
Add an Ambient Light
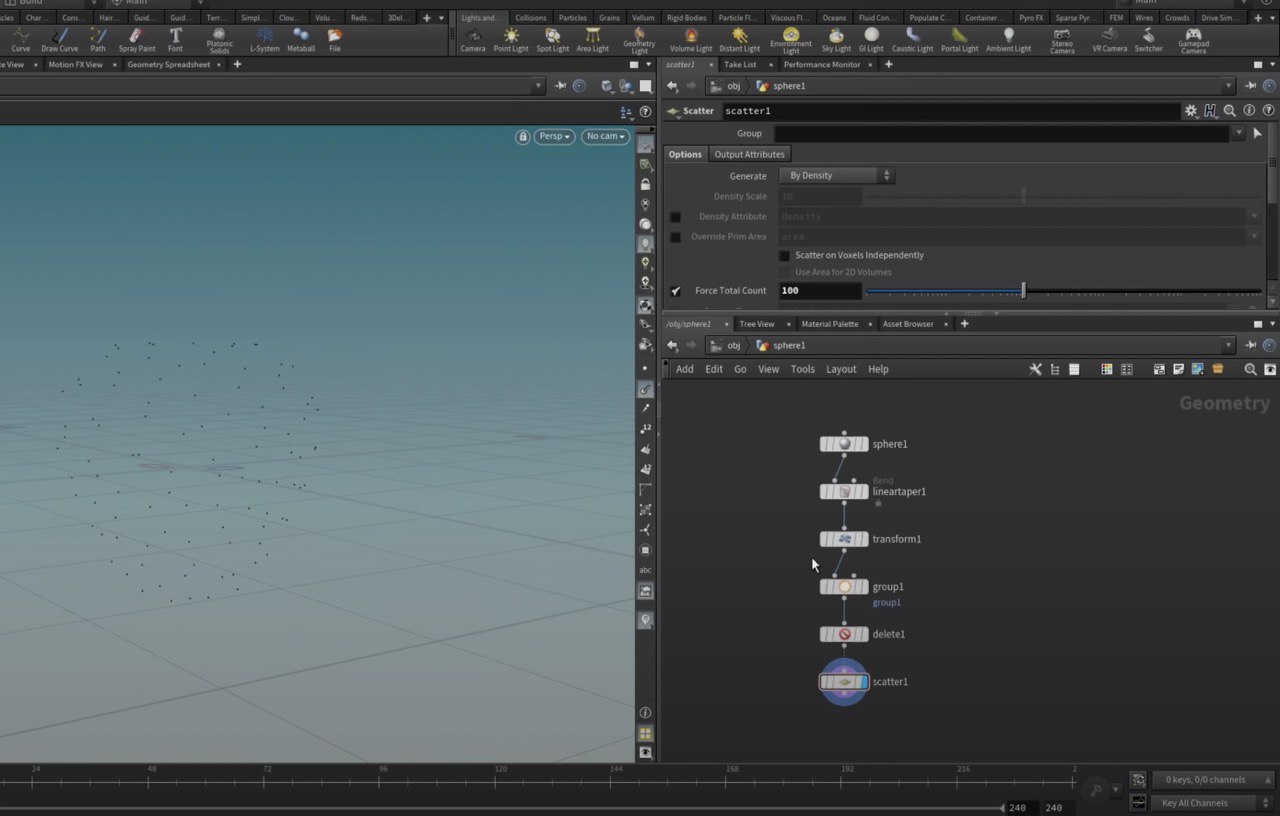point(1008,40)
